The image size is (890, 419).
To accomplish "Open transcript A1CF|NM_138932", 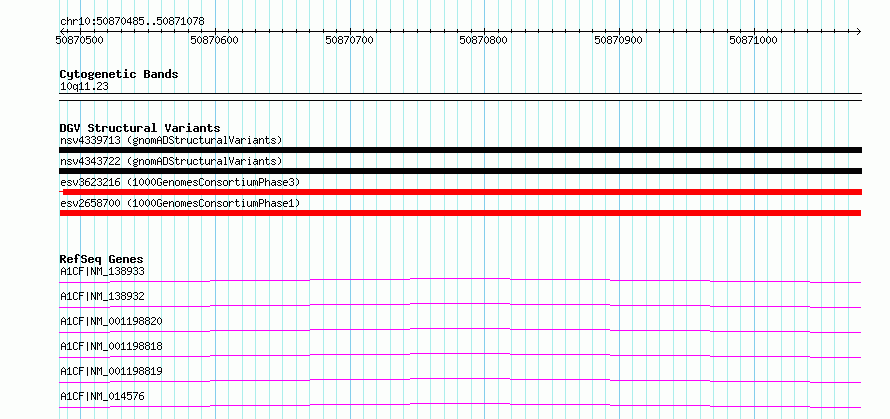I will 102,296.
